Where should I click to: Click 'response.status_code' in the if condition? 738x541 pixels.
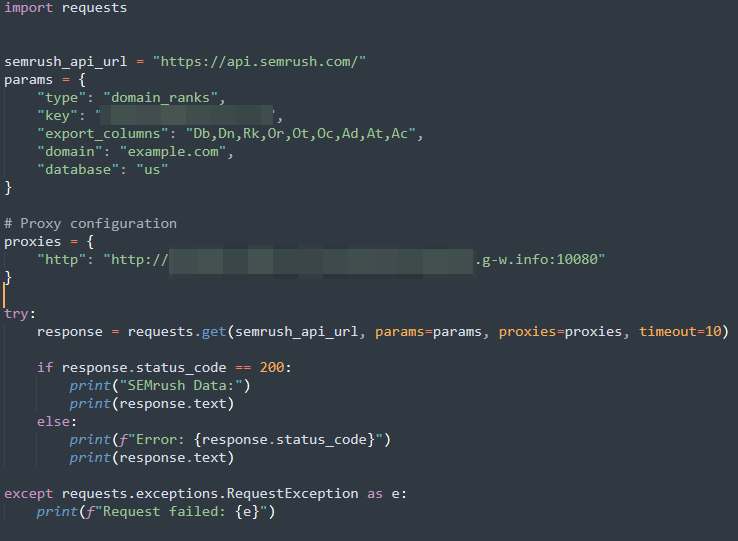click(x=144, y=367)
